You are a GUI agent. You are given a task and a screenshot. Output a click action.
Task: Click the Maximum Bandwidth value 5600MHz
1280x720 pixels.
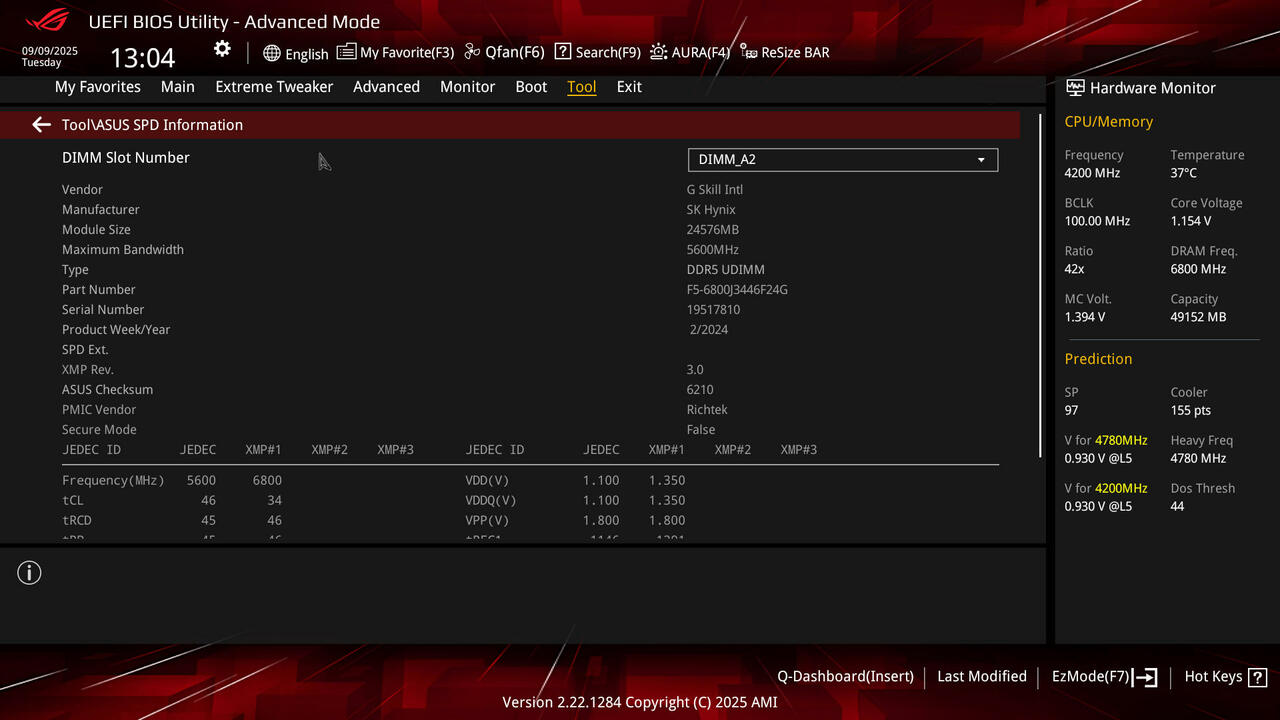(713, 250)
